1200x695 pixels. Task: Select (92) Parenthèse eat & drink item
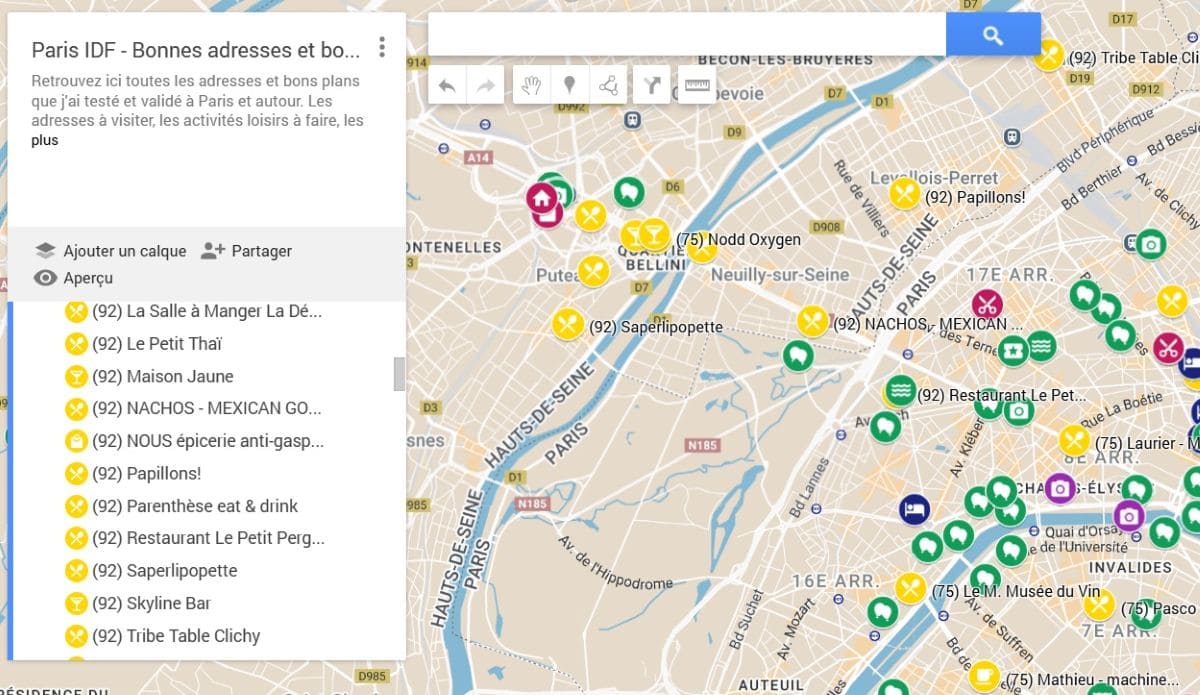(x=195, y=506)
